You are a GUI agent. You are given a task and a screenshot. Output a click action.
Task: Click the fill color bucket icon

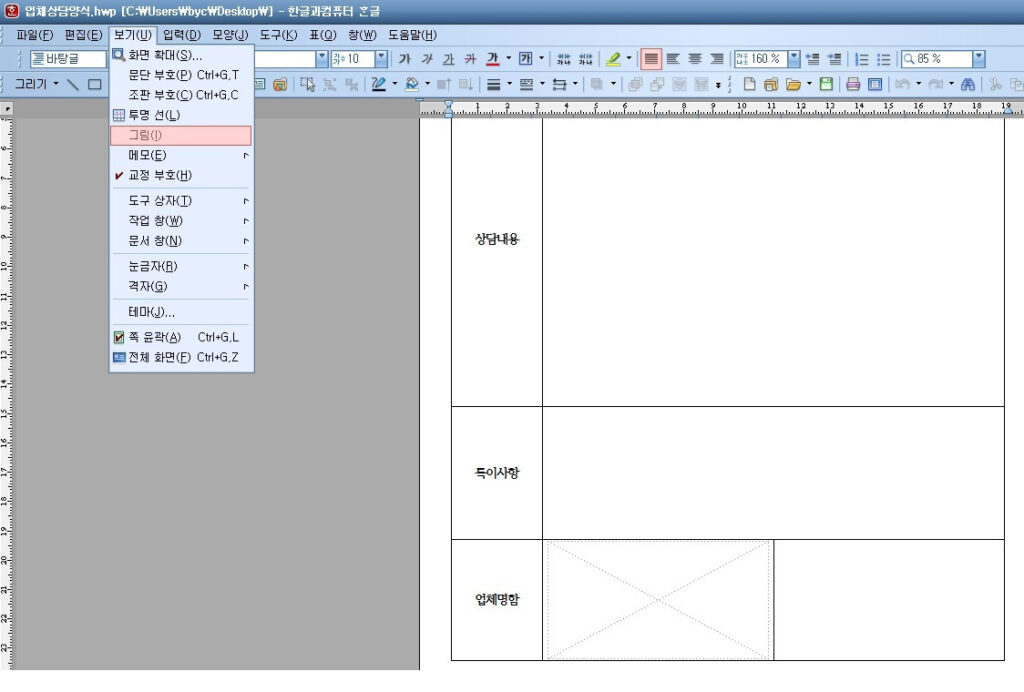point(411,84)
